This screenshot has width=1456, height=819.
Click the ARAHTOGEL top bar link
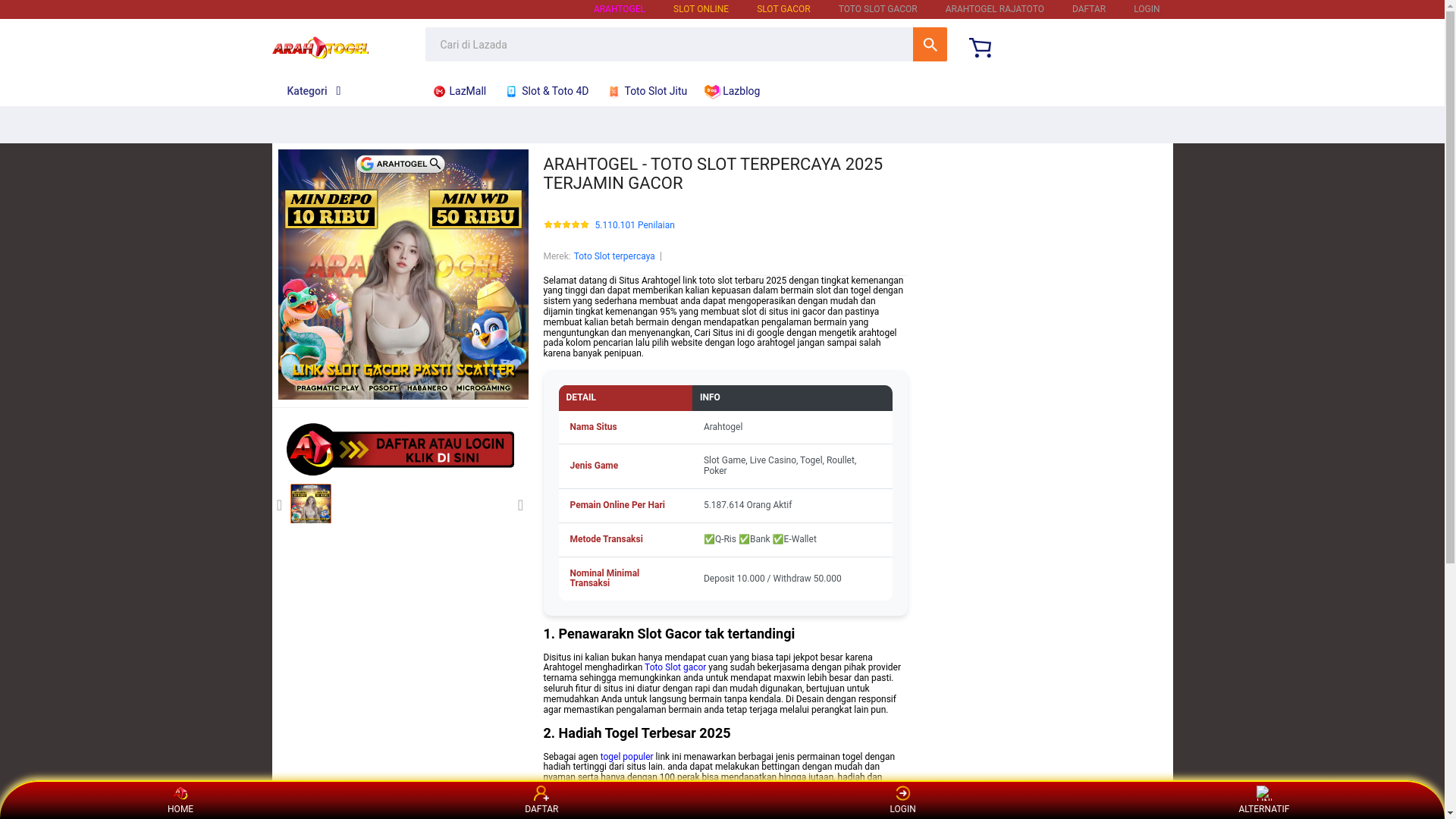click(619, 9)
